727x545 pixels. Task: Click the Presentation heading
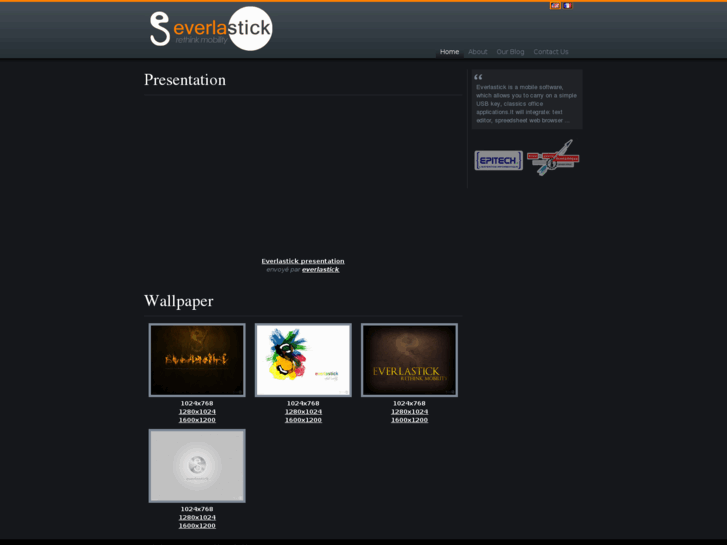coord(185,80)
